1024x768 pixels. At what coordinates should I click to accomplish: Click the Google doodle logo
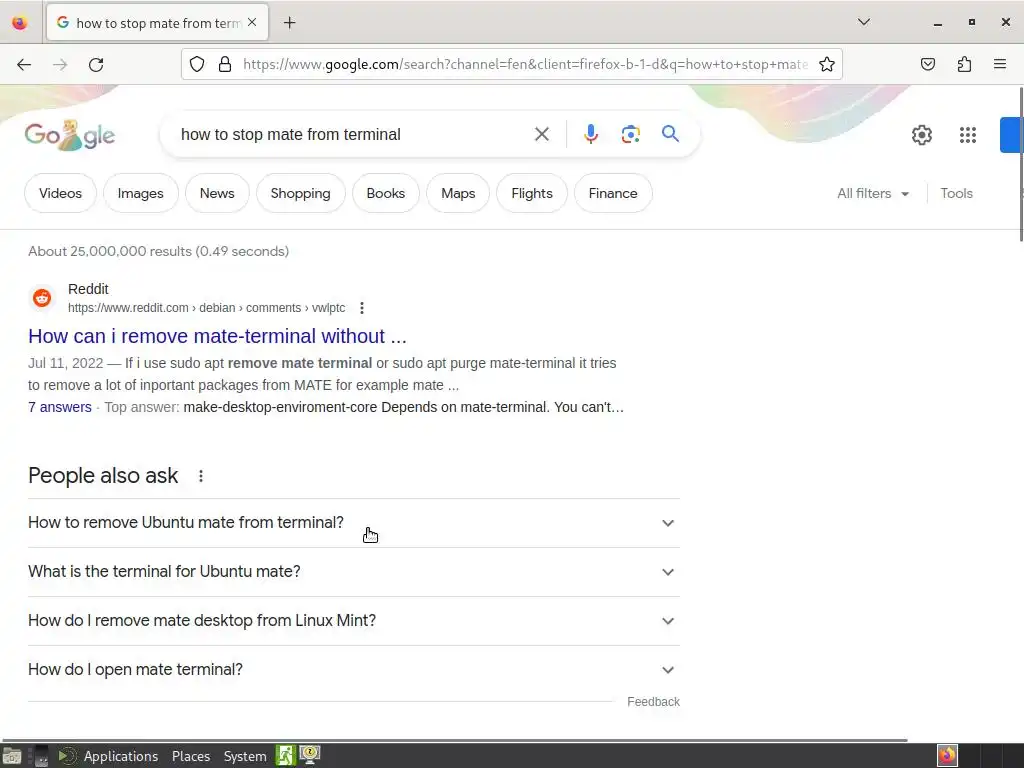[x=69, y=135]
